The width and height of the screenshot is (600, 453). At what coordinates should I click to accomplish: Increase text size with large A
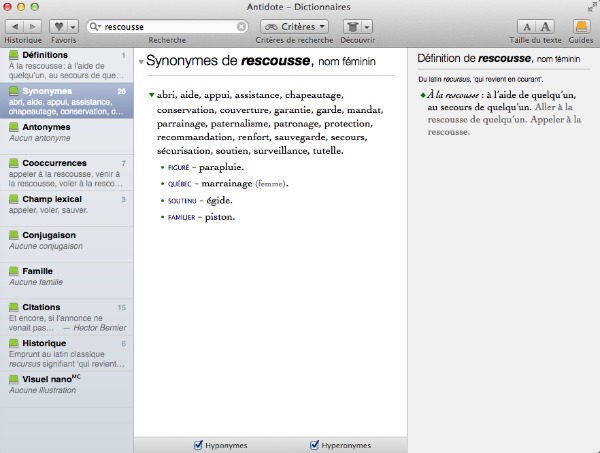pos(545,27)
